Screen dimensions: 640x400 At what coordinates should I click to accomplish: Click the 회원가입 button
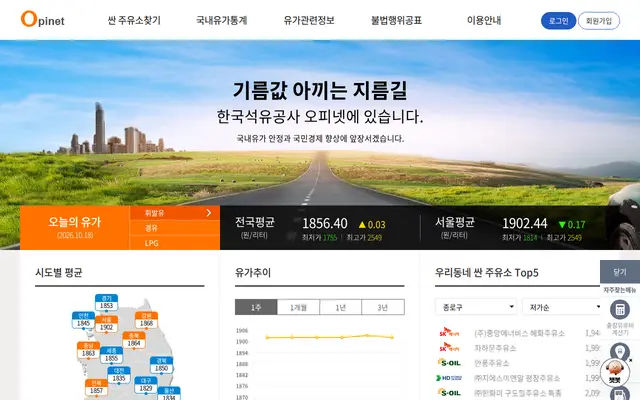point(599,21)
